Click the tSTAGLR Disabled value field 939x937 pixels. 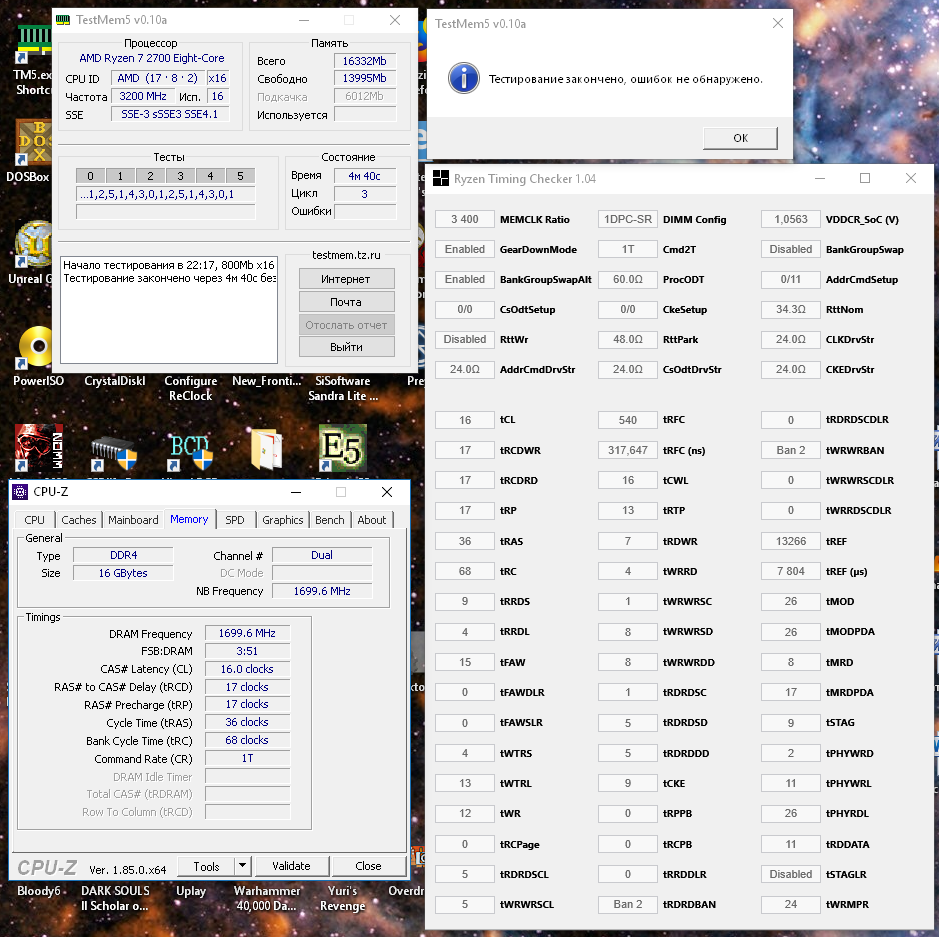pos(790,874)
